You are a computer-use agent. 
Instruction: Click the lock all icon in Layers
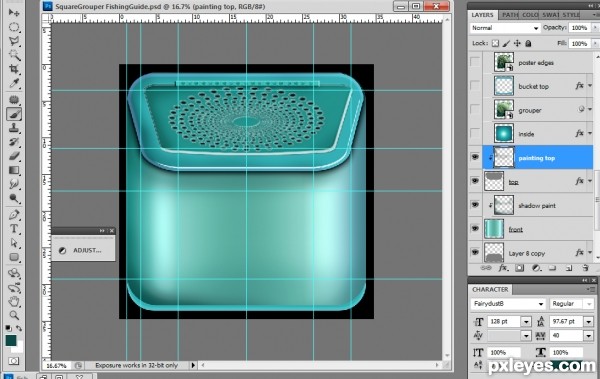click(x=528, y=43)
